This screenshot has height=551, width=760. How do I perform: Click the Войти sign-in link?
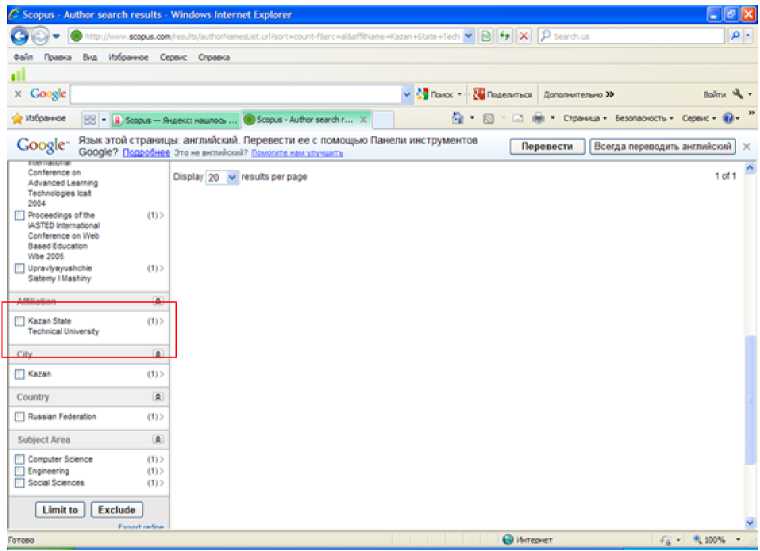(x=714, y=94)
